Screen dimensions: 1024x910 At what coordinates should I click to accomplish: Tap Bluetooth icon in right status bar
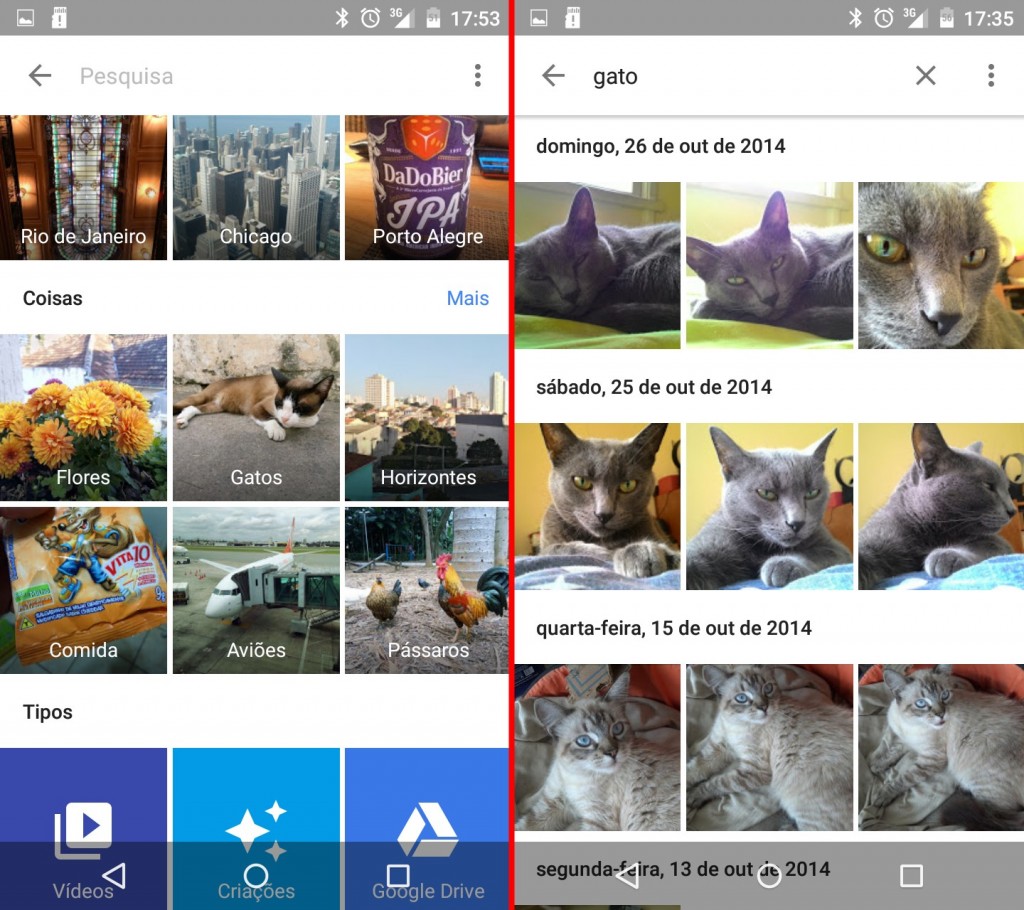pos(855,18)
